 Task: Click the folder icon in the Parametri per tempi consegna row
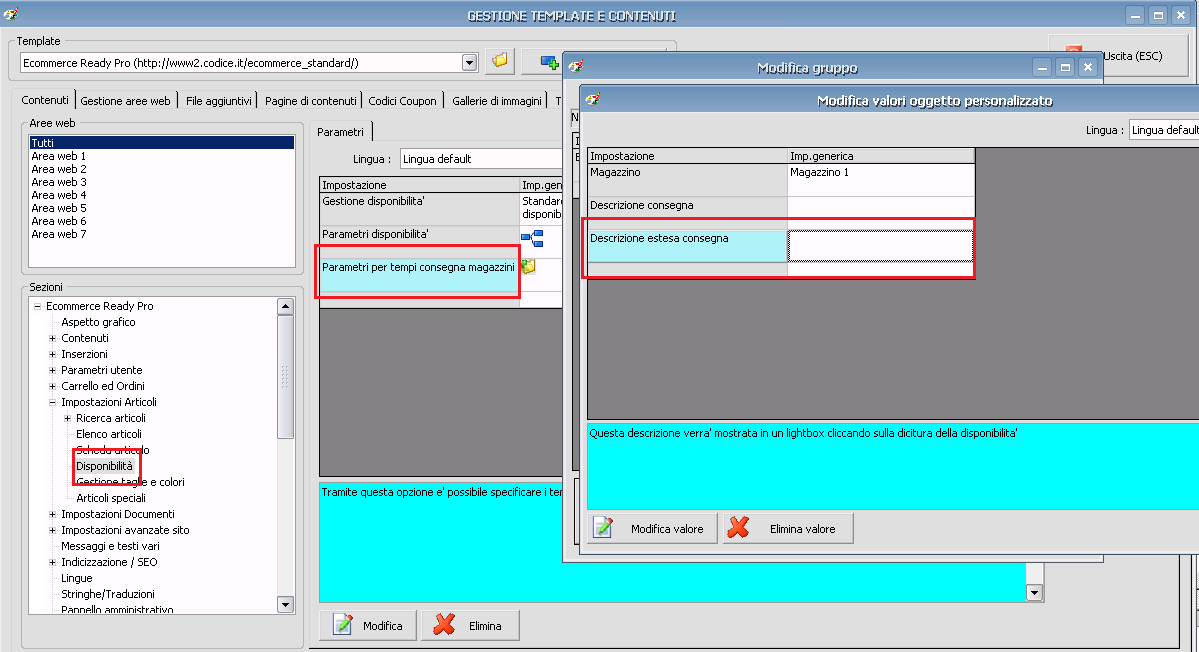pos(528,266)
